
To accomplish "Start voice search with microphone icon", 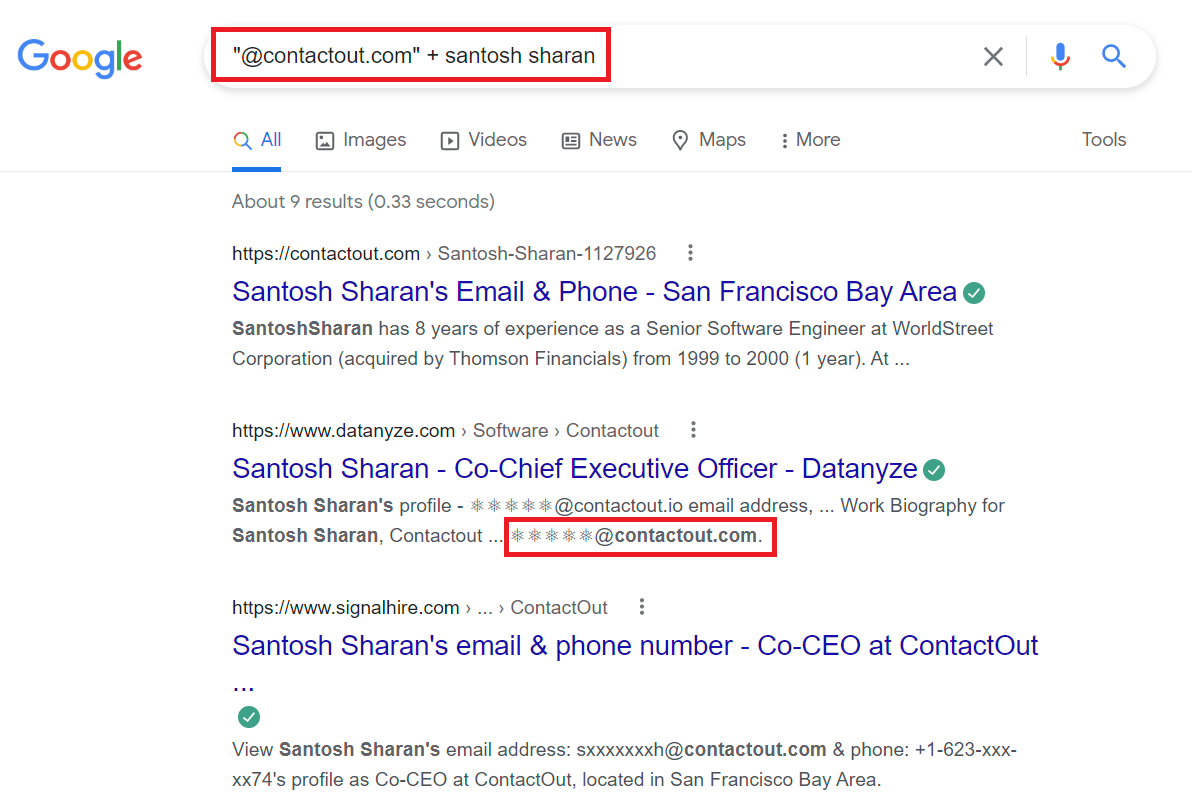I will pyautogui.click(x=1060, y=56).
